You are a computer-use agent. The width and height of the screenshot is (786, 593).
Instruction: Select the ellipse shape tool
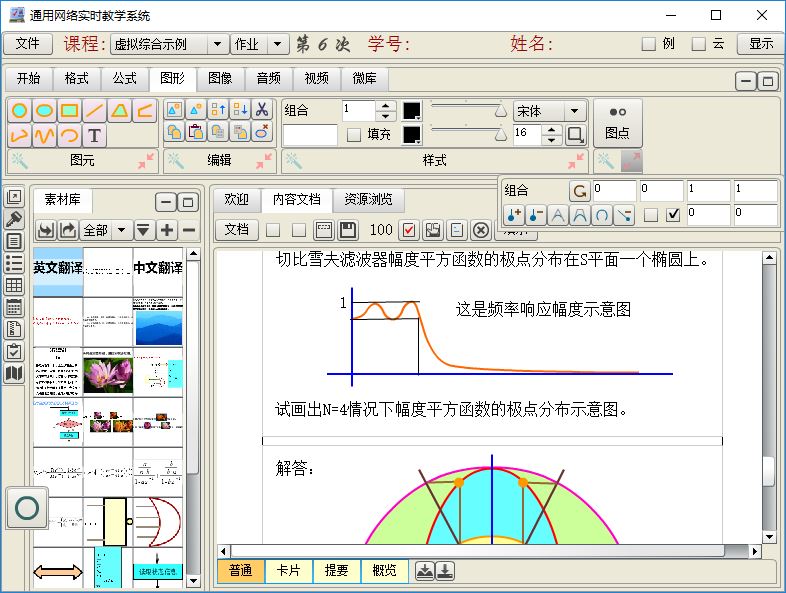(45, 110)
